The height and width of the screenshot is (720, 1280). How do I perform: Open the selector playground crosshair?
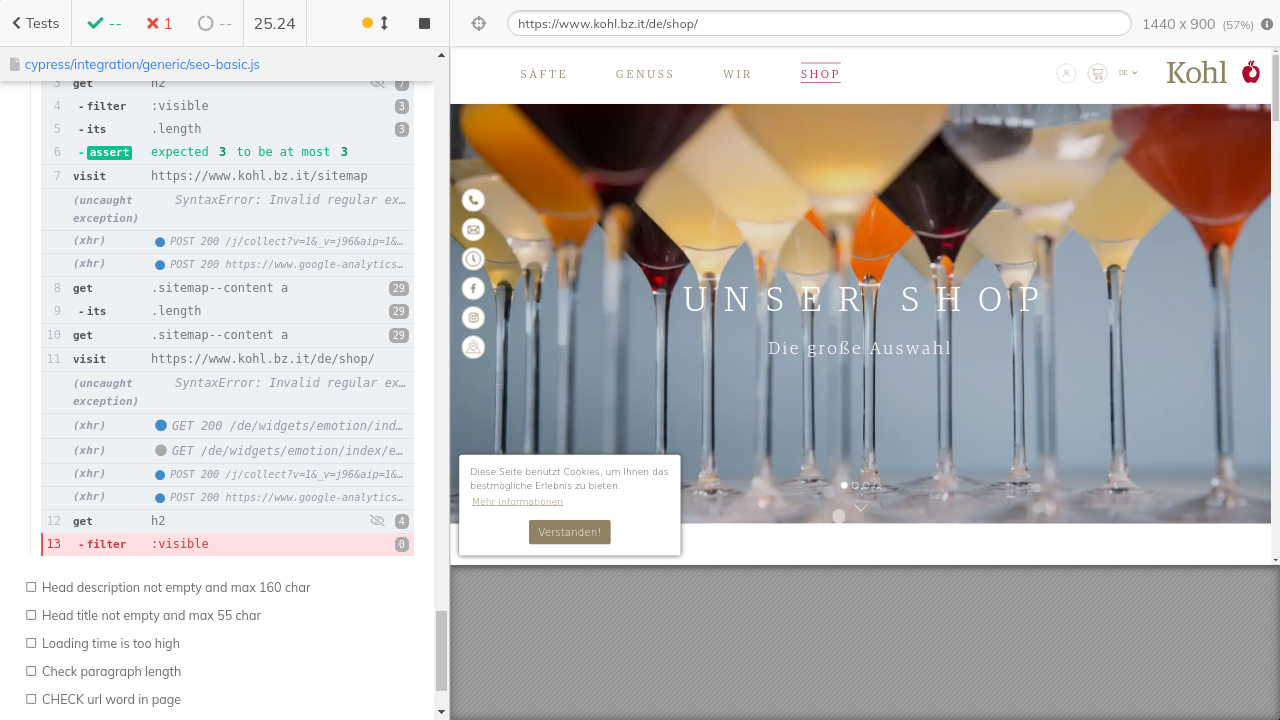click(x=479, y=23)
